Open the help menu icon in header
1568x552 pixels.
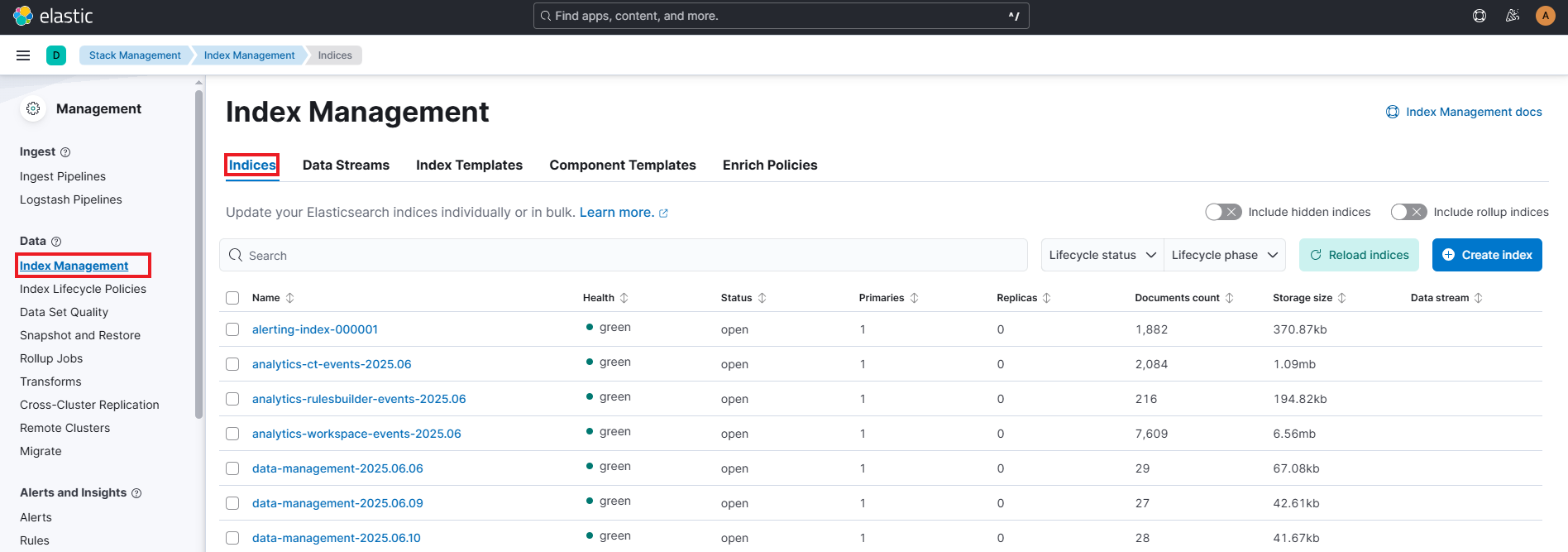pyautogui.click(x=1480, y=16)
